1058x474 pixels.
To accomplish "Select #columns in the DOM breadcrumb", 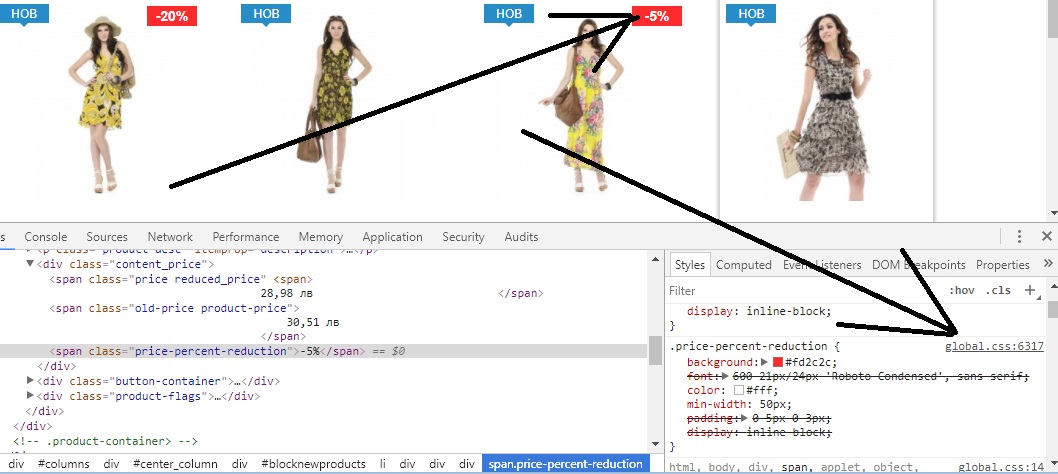I will 63,464.
